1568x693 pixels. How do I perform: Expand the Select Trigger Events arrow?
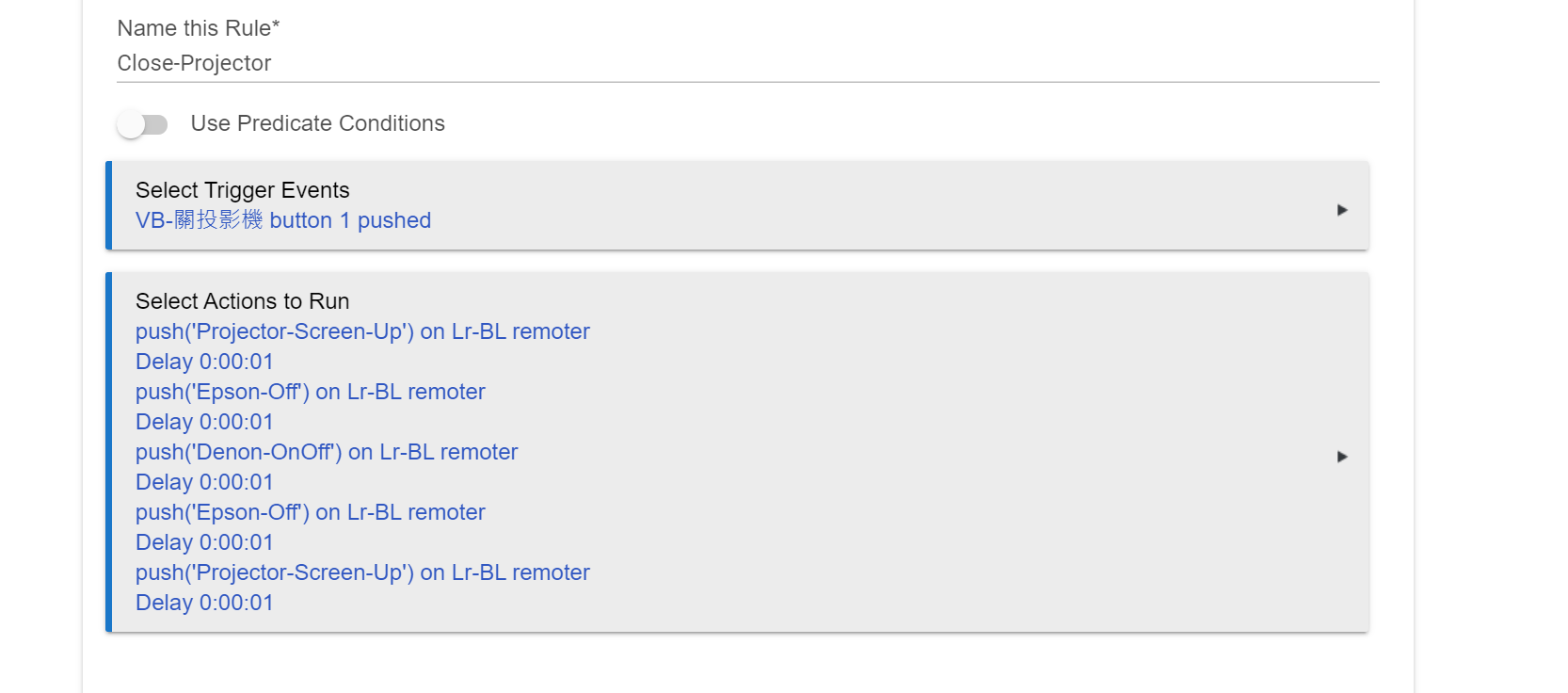(1342, 210)
